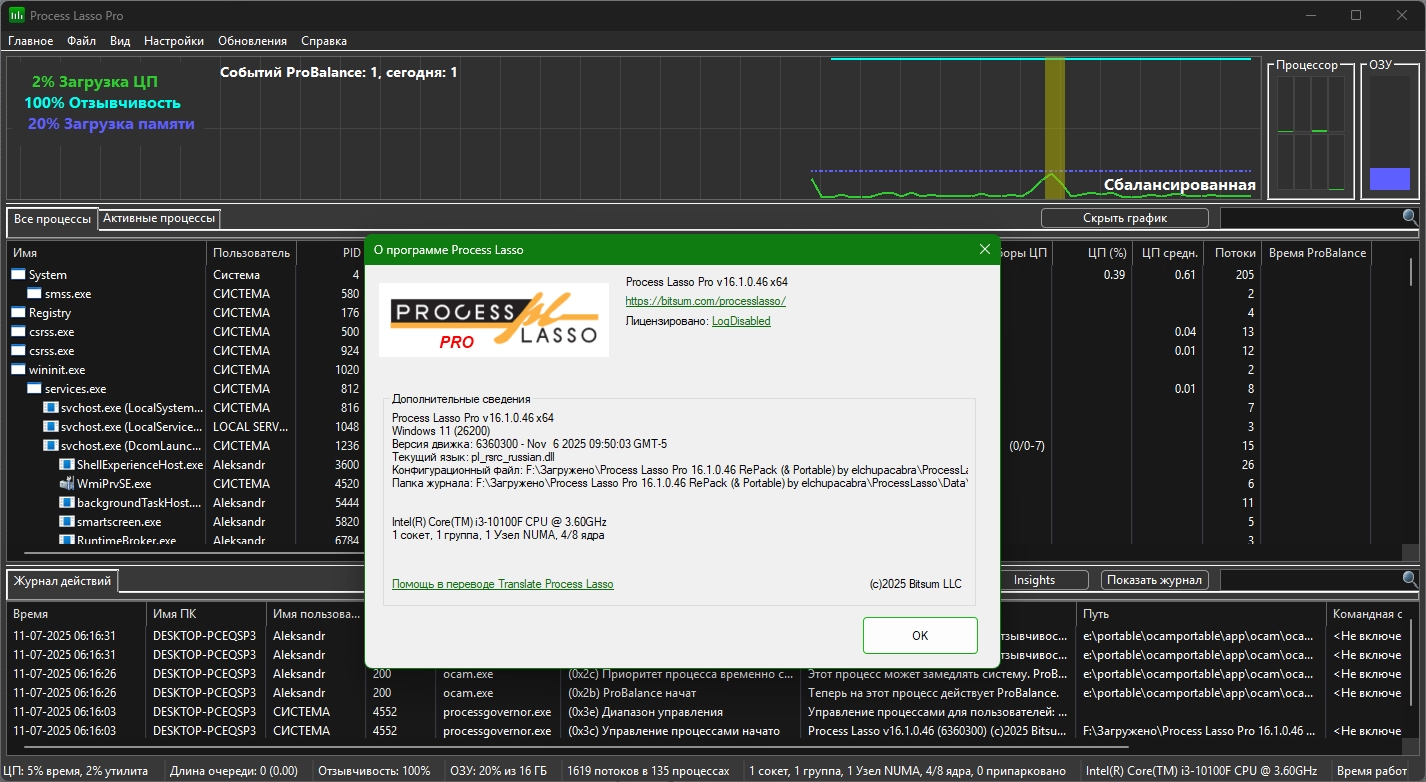1426x782 pixels.
Task: Click the icon beside the System process
Action: tap(19, 275)
